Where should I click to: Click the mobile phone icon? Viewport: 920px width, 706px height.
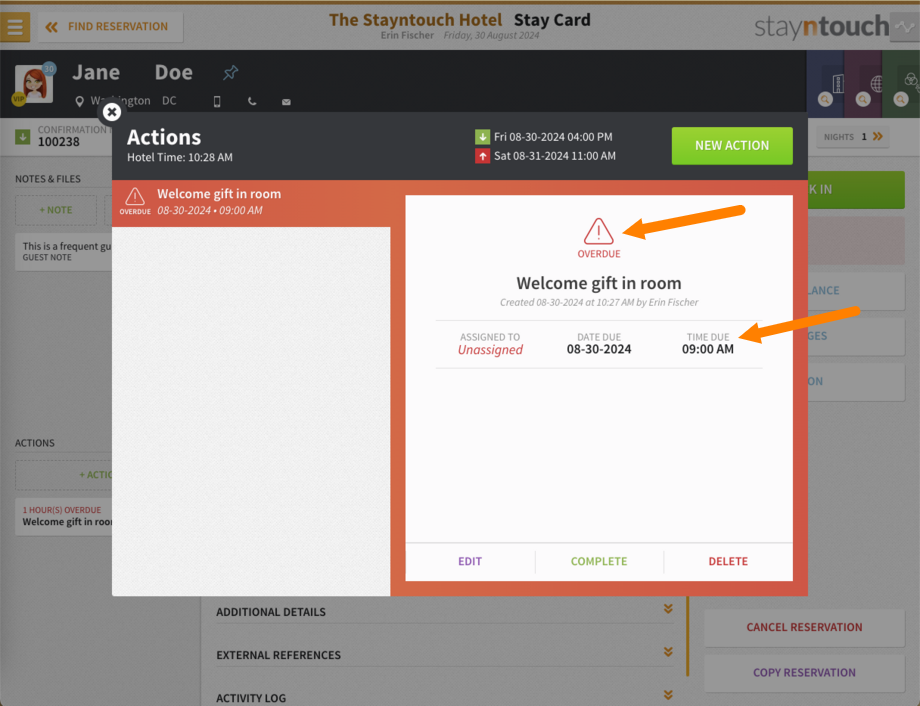tap(217, 102)
